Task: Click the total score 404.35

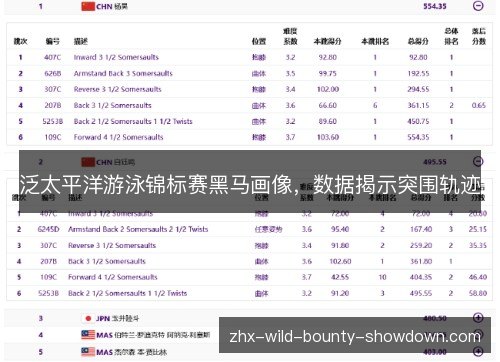Action: click(x=421, y=277)
